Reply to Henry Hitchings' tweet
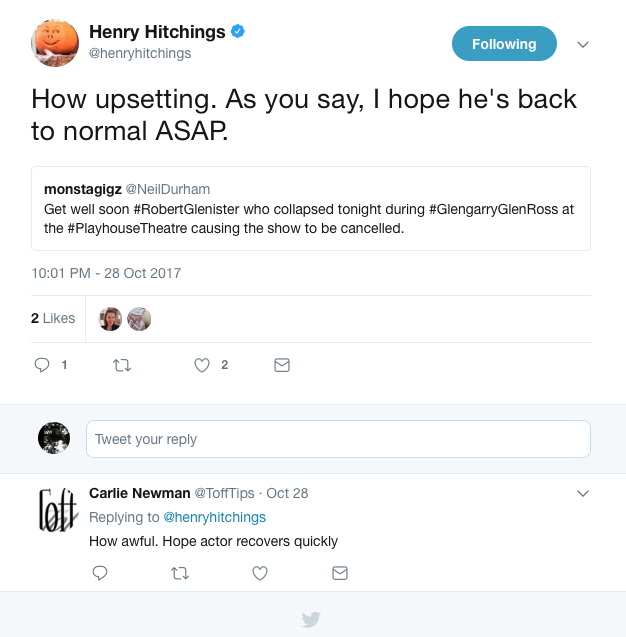 click(42, 366)
